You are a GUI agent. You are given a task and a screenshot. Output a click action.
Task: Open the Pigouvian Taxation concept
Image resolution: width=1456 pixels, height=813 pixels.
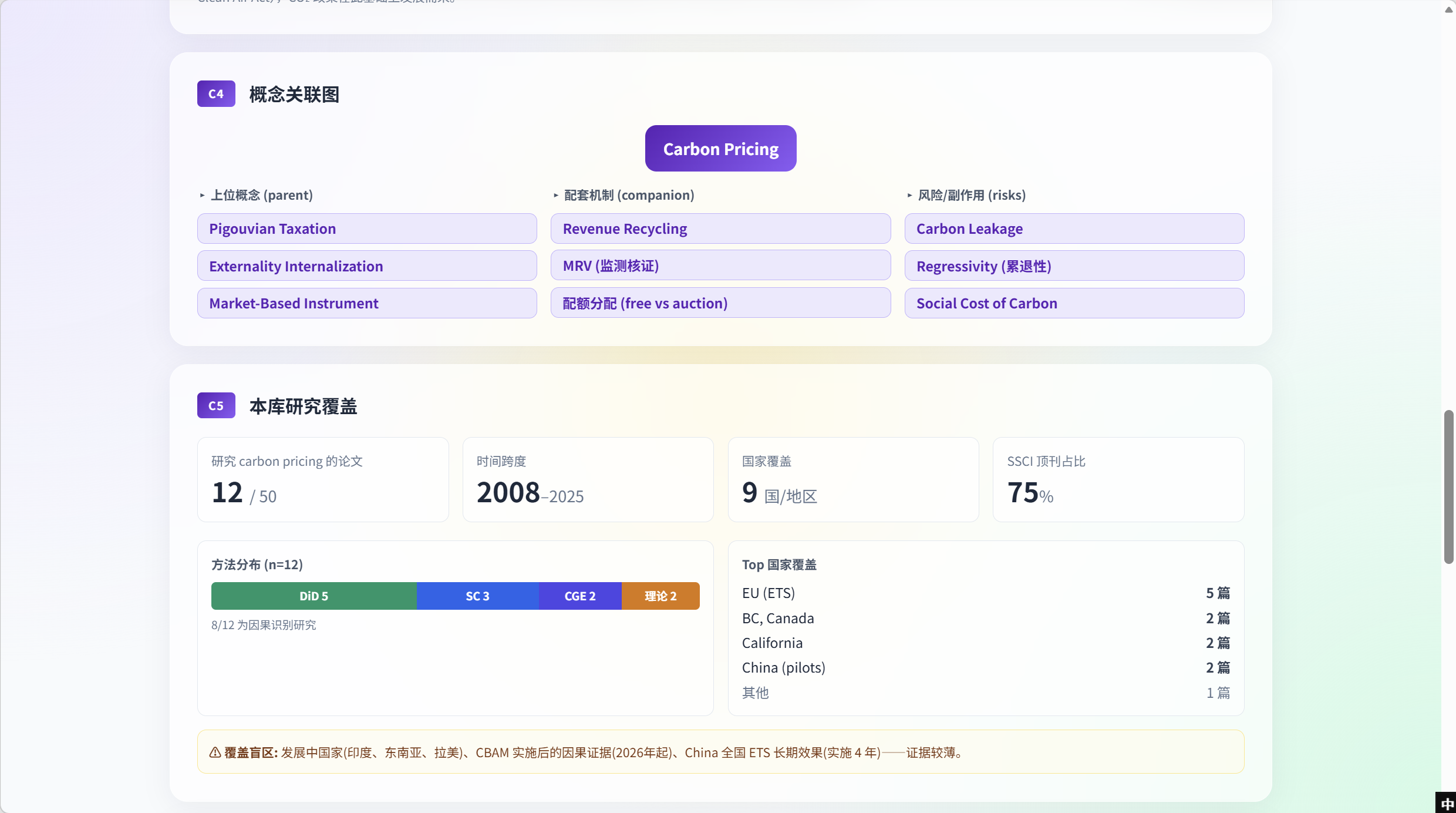pyautogui.click(x=367, y=229)
